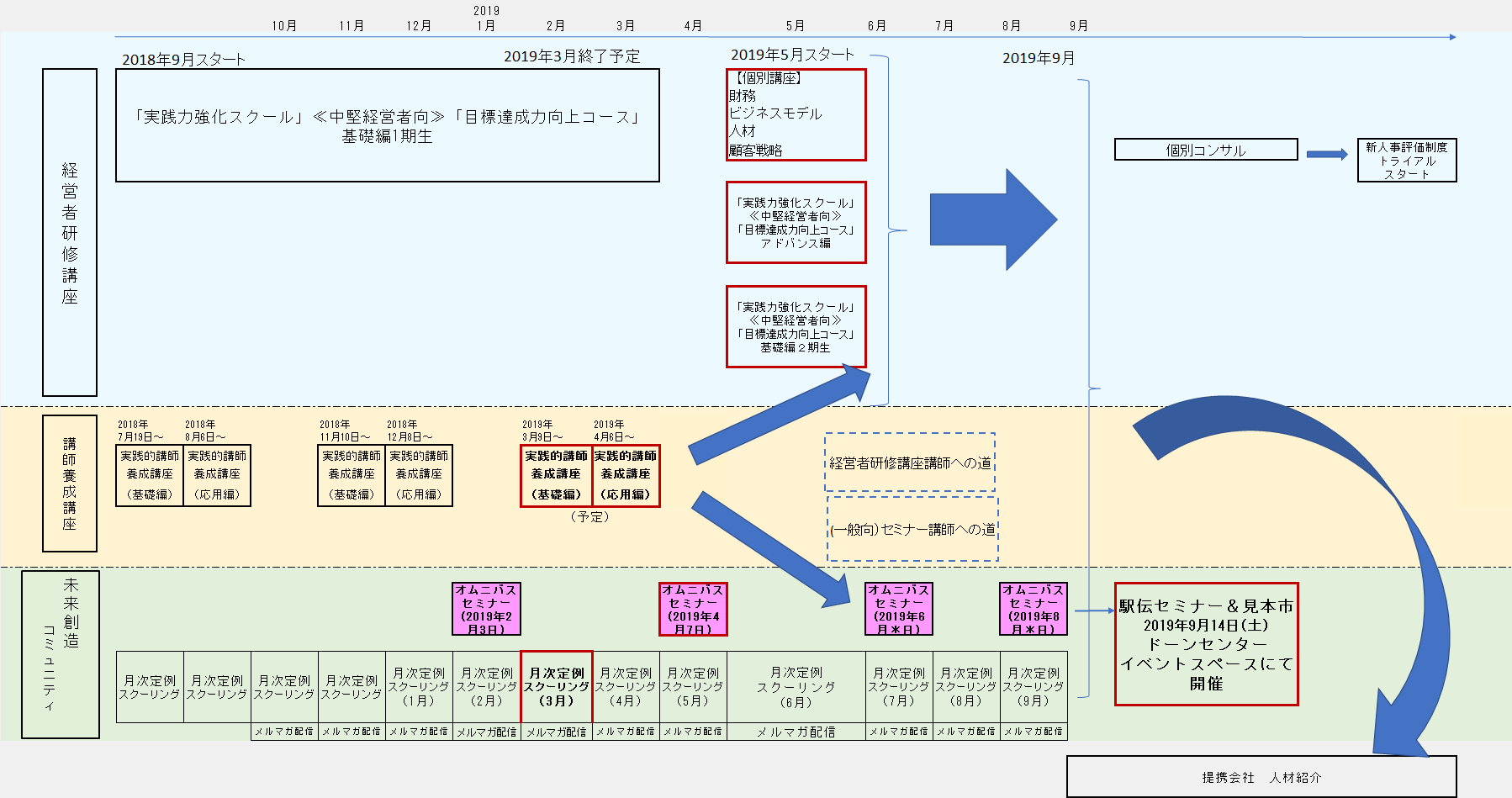Click the 新人事評価制度トライアルスタート box
This screenshot has height=798, width=1512.
(1407, 160)
